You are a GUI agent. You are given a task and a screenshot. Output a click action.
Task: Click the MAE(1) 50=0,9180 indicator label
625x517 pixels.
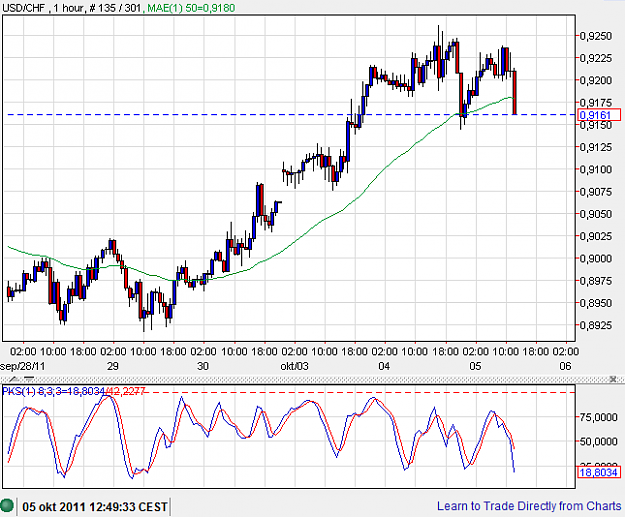[191, 8]
